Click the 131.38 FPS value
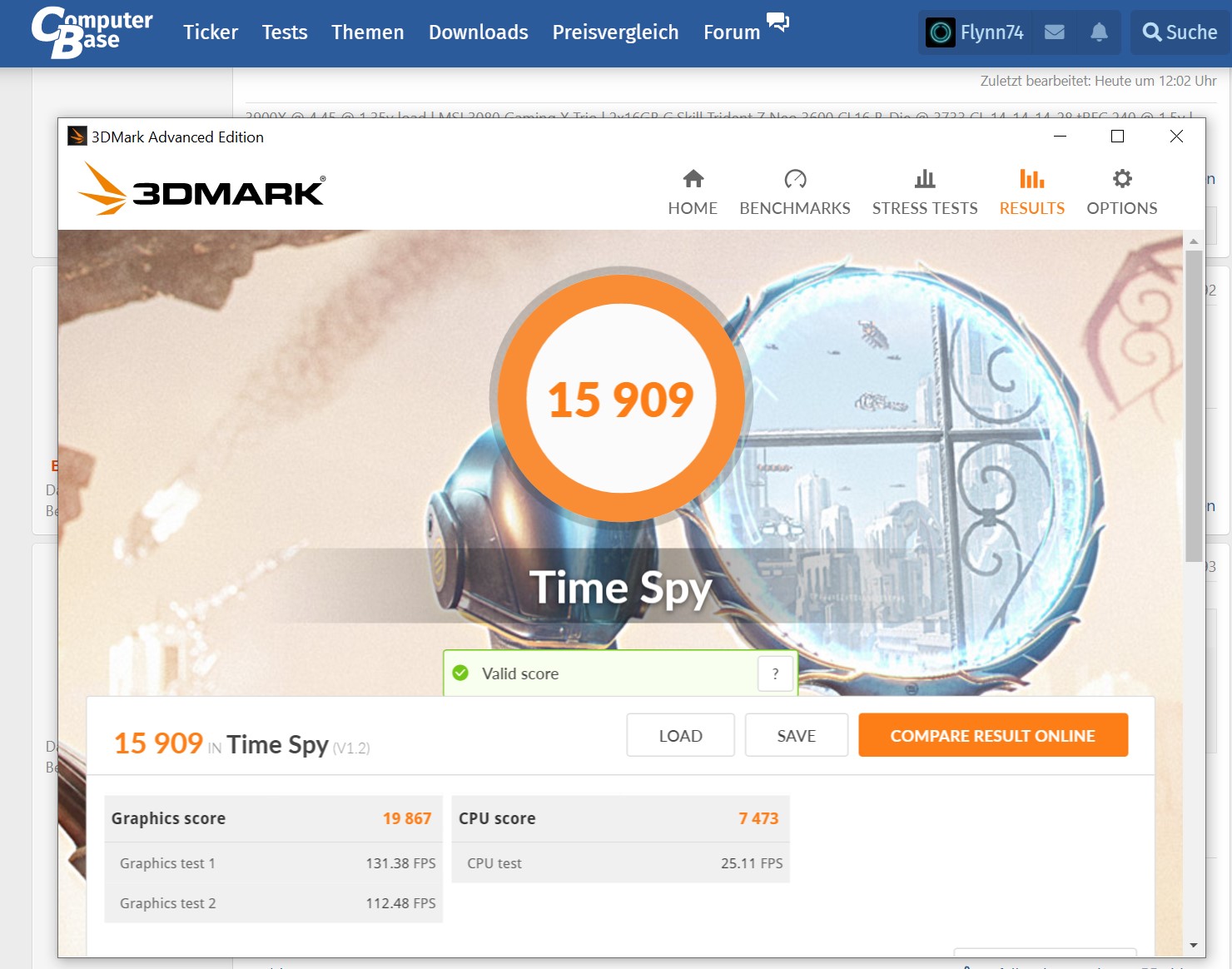 pyautogui.click(x=400, y=863)
